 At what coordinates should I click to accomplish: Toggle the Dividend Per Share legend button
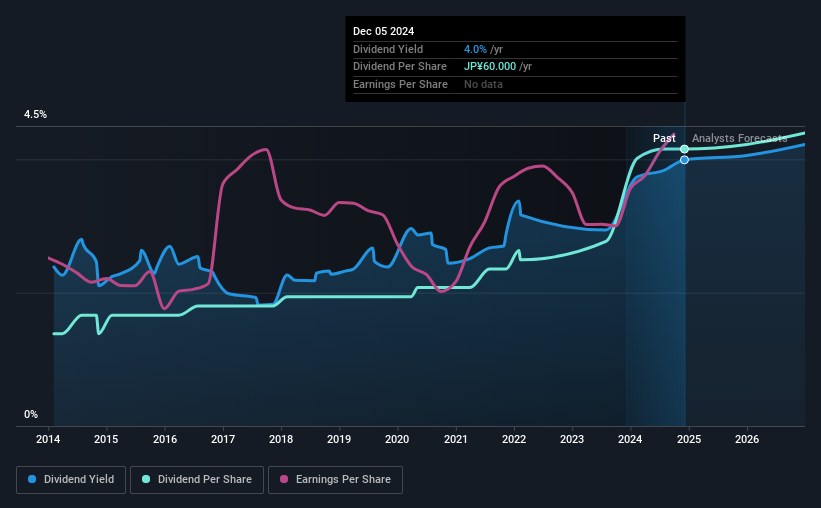pyautogui.click(x=197, y=480)
